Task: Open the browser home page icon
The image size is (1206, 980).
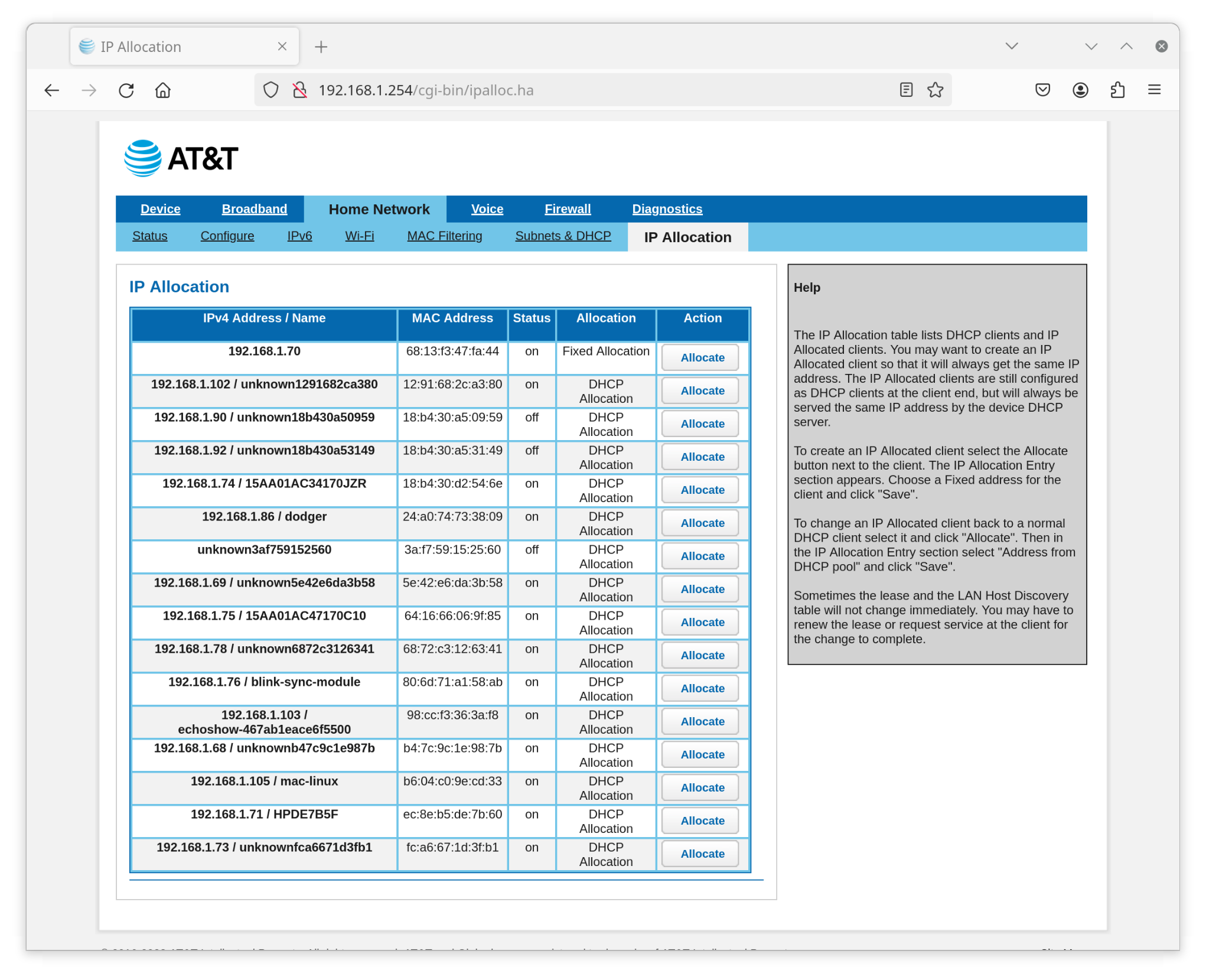Action: click(163, 90)
